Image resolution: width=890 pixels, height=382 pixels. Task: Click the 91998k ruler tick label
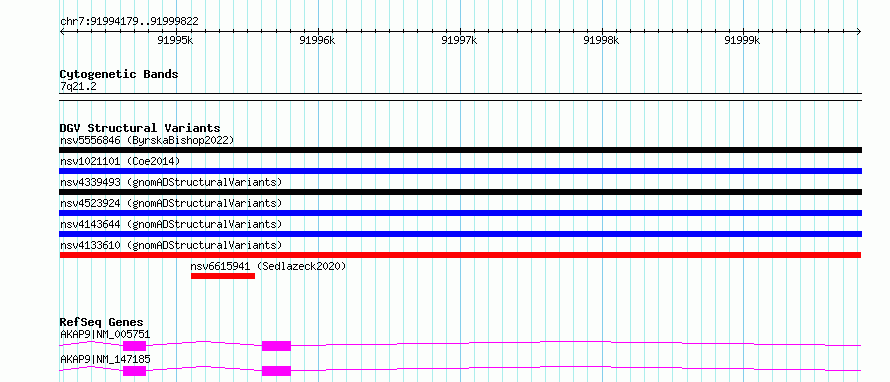click(602, 40)
